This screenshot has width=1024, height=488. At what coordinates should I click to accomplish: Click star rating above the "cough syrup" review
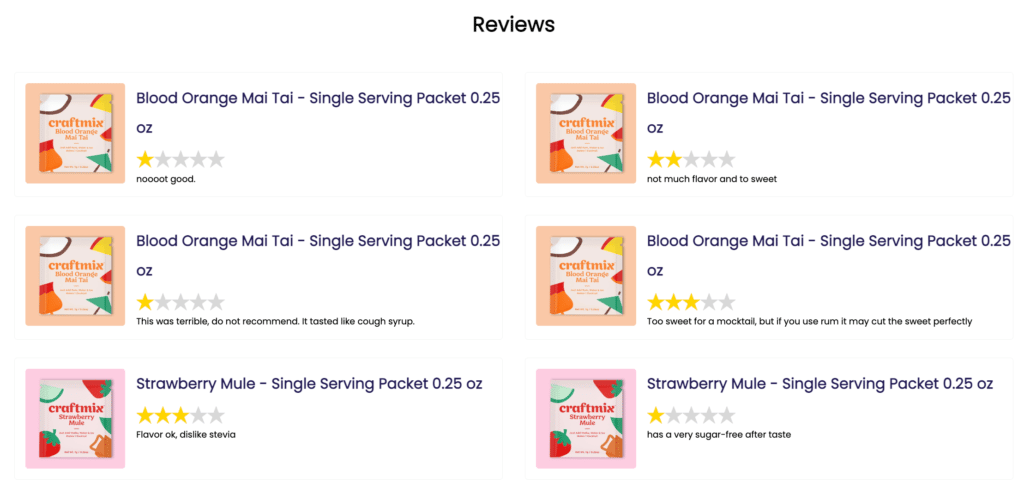tap(181, 302)
